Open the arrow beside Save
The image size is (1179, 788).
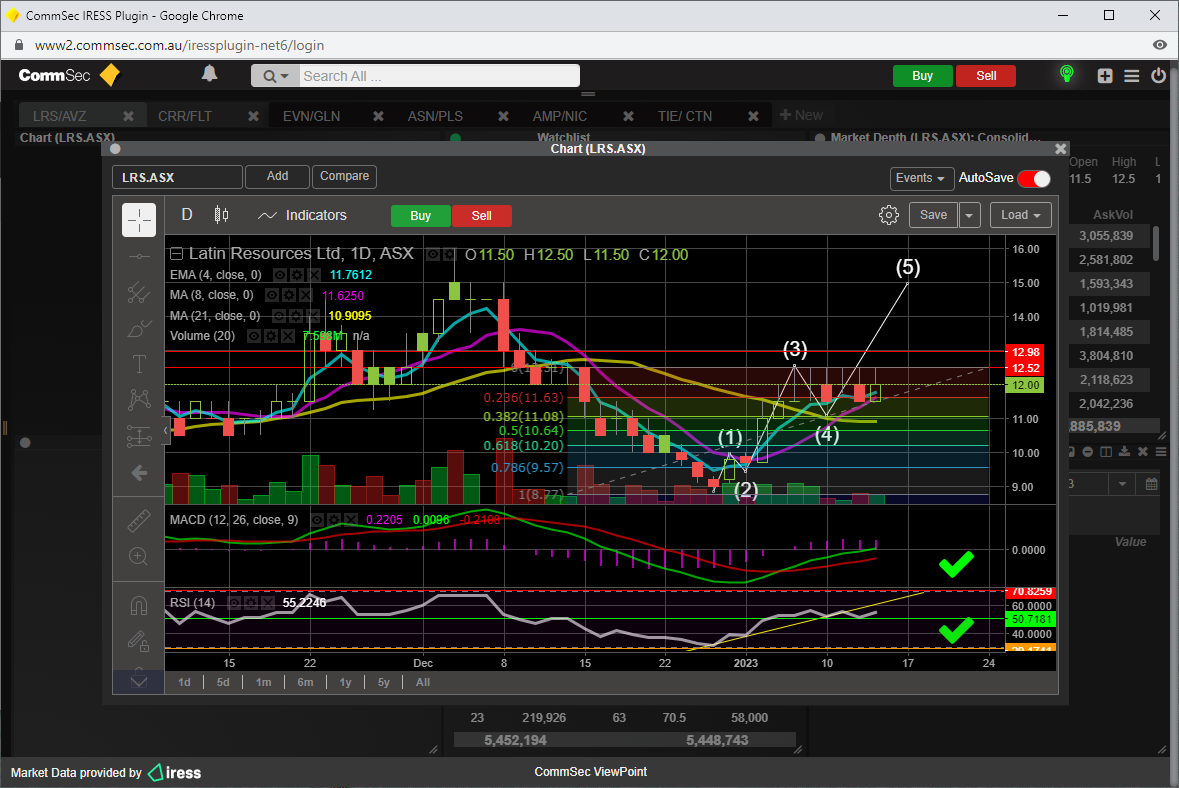click(x=970, y=215)
